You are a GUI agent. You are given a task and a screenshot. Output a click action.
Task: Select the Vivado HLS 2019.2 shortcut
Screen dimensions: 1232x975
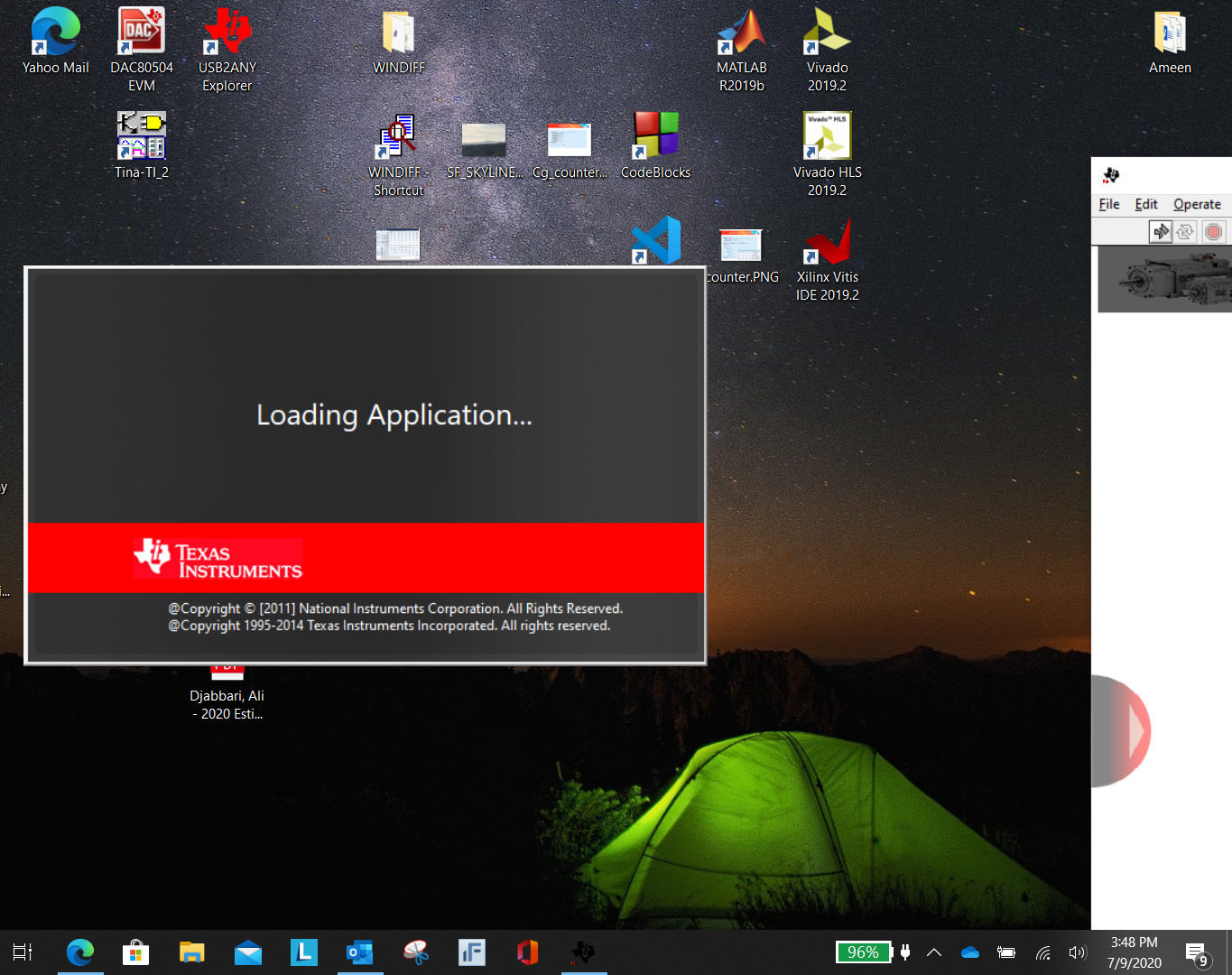click(x=827, y=154)
